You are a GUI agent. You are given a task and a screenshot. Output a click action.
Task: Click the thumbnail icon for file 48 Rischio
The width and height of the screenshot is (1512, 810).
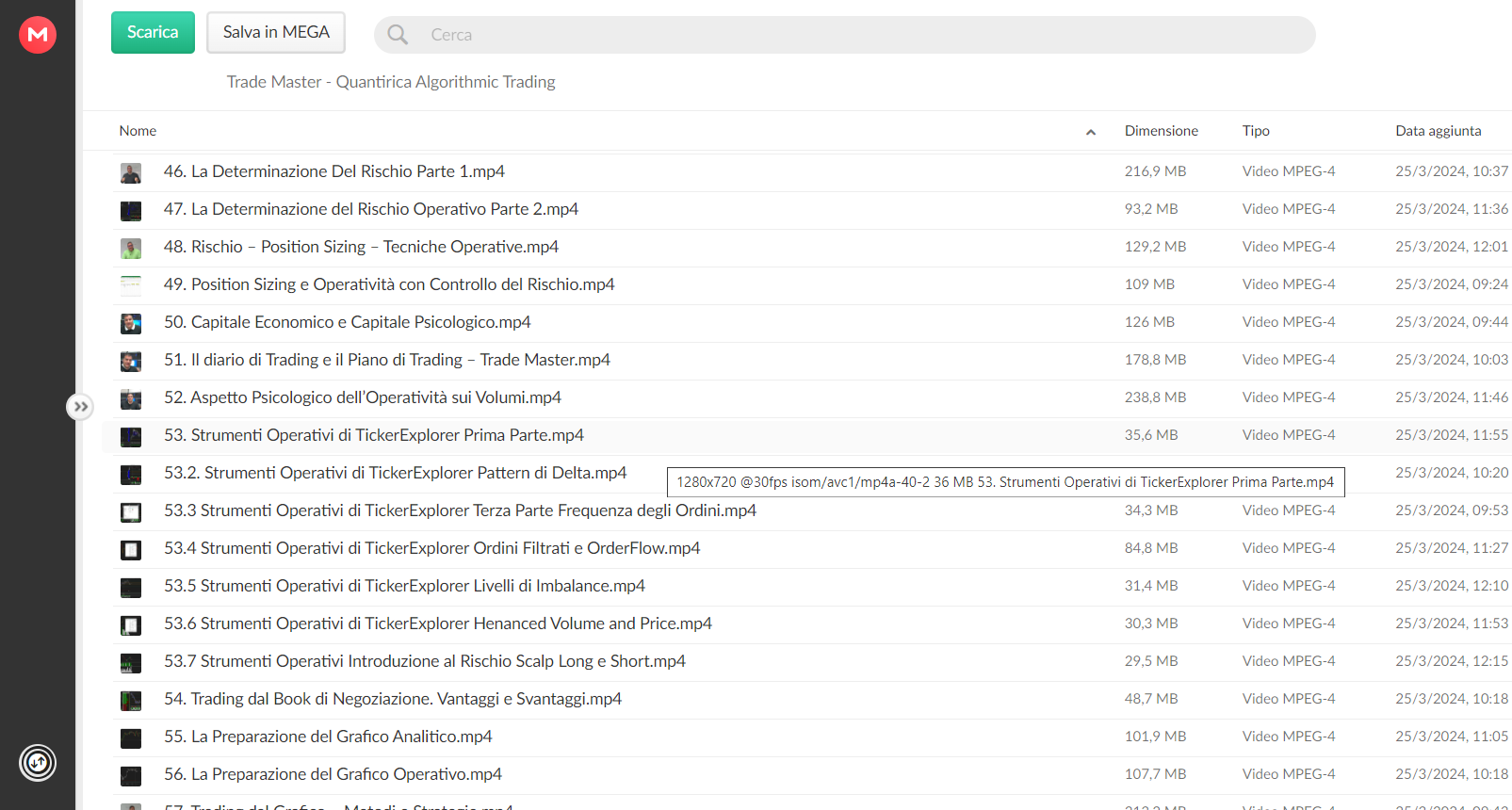tap(131, 248)
